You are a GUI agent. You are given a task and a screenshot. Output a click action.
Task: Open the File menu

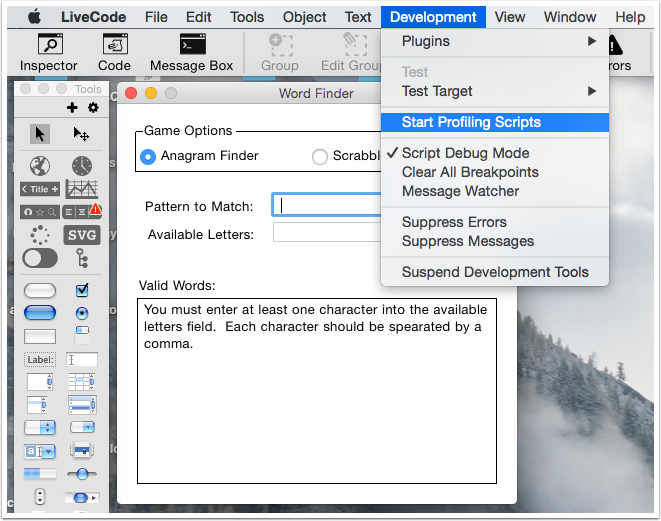156,17
